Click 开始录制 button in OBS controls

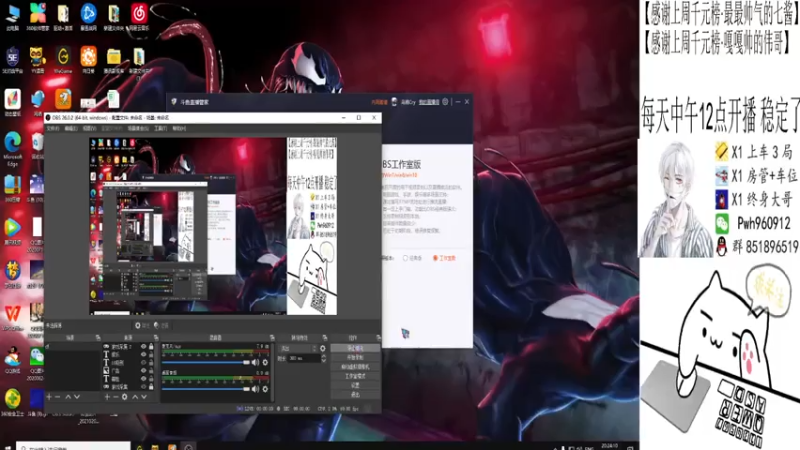point(355,358)
